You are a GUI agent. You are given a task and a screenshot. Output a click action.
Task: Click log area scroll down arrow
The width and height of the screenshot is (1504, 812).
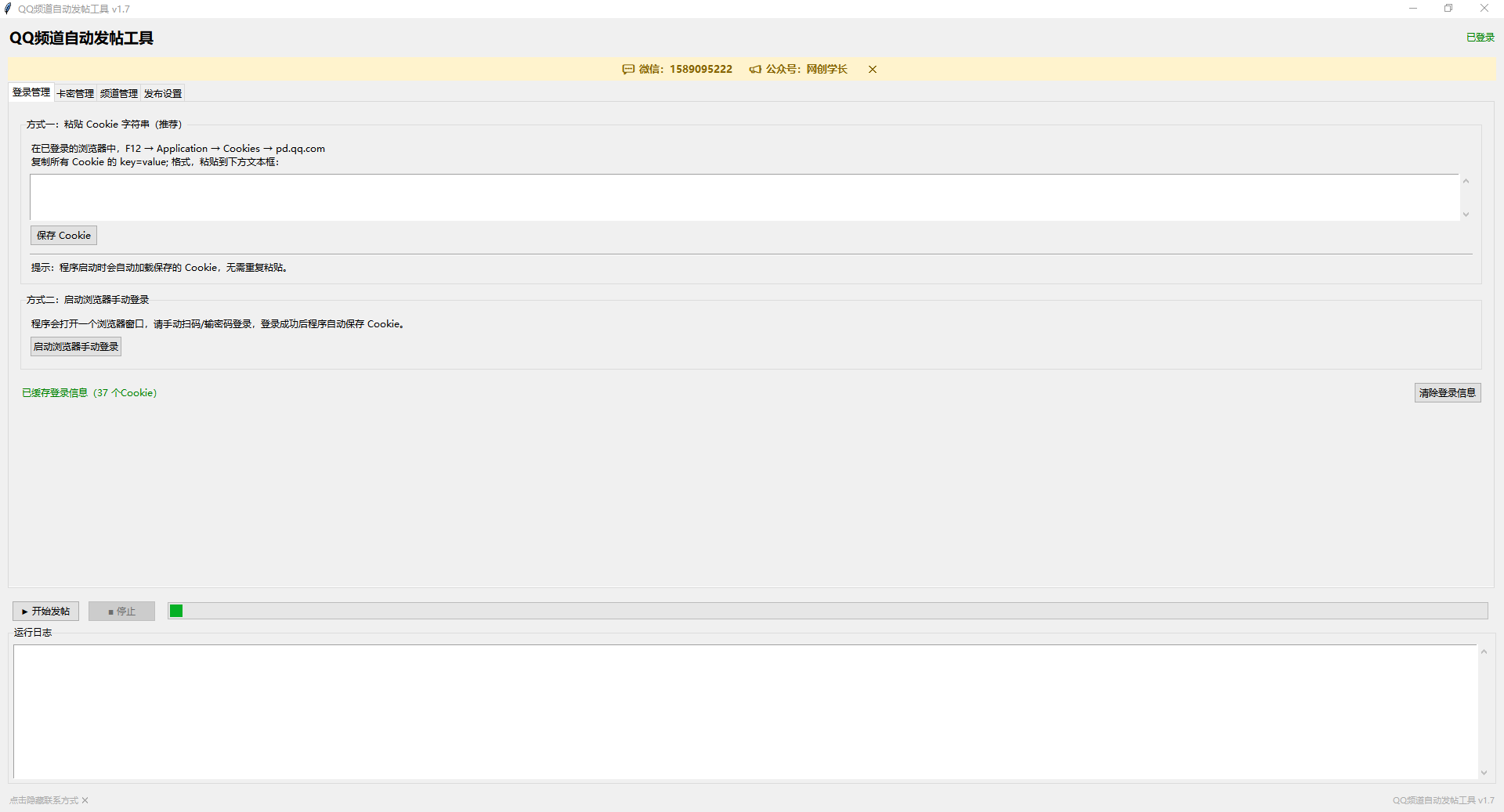[x=1484, y=773]
